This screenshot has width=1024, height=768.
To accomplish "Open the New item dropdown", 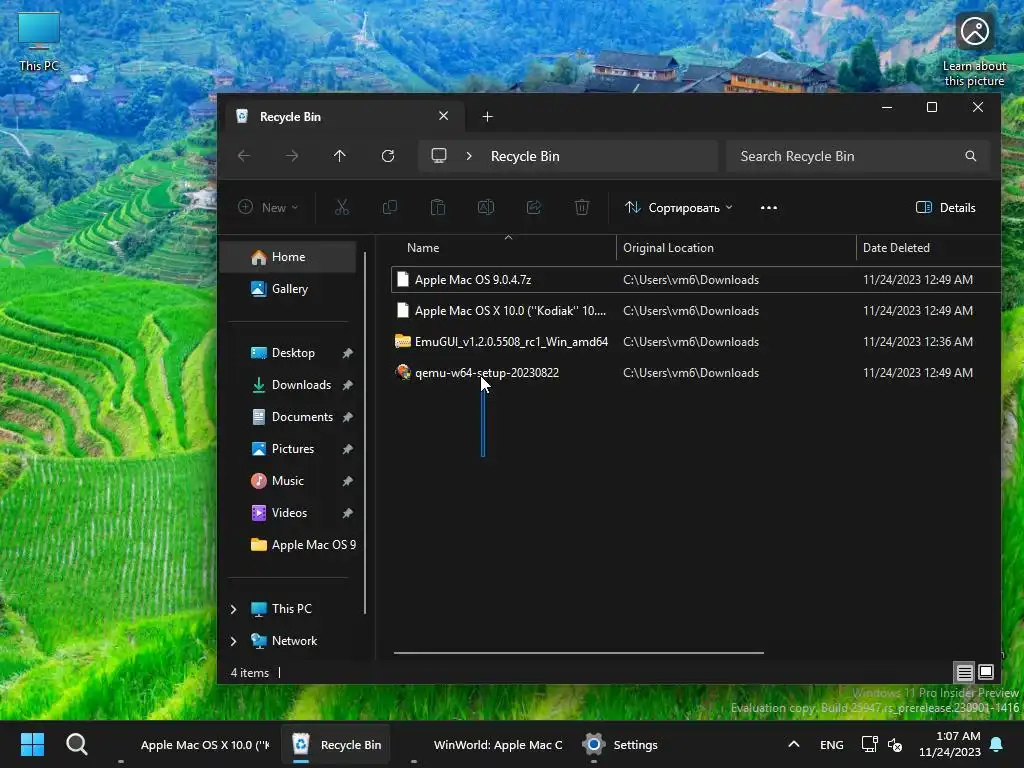I will click(268, 208).
